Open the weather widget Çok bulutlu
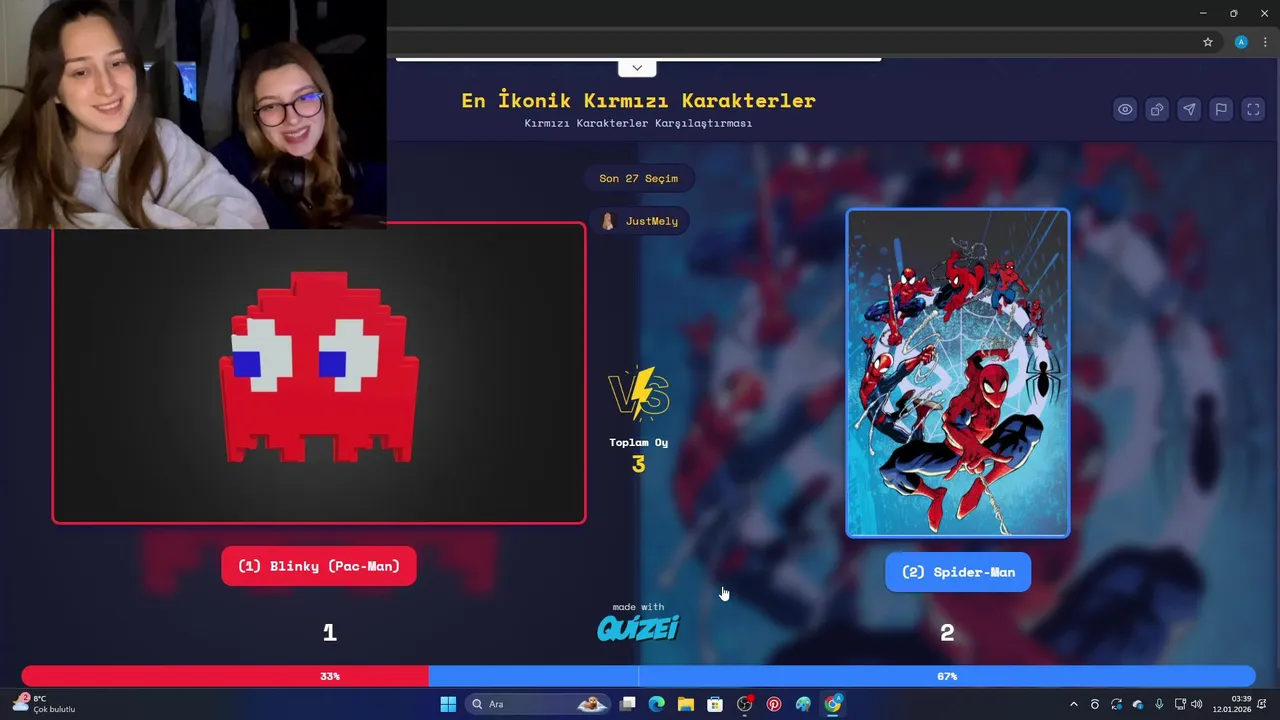 [45, 704]
